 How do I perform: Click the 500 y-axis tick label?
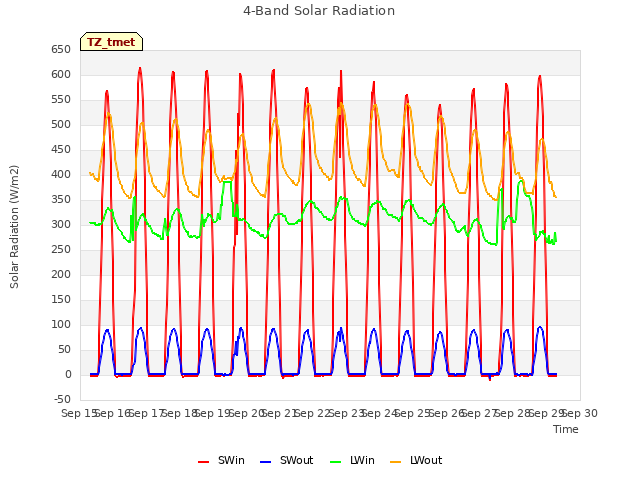coord(61,124)
